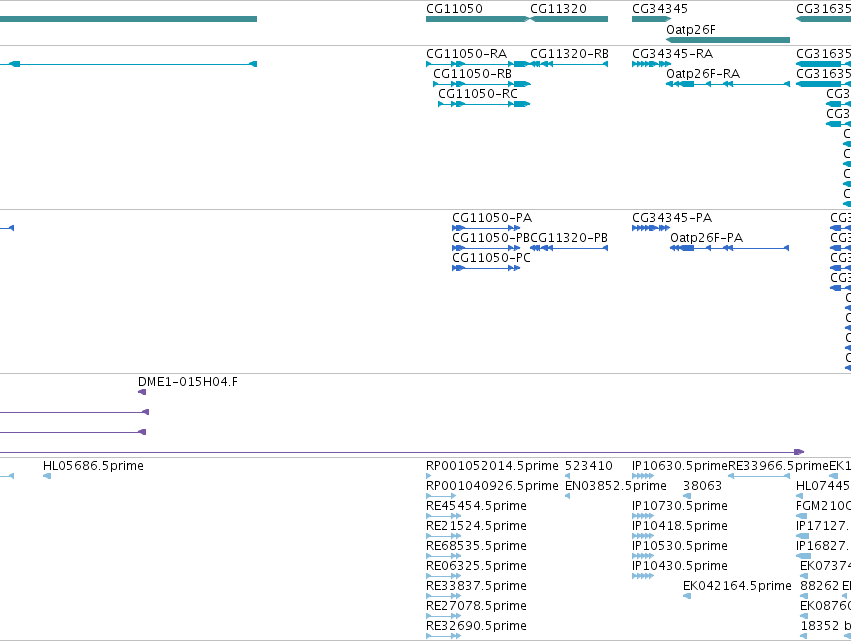
Task: Select the CG11320-PB coding feature
Action: (x=569, y=248)
